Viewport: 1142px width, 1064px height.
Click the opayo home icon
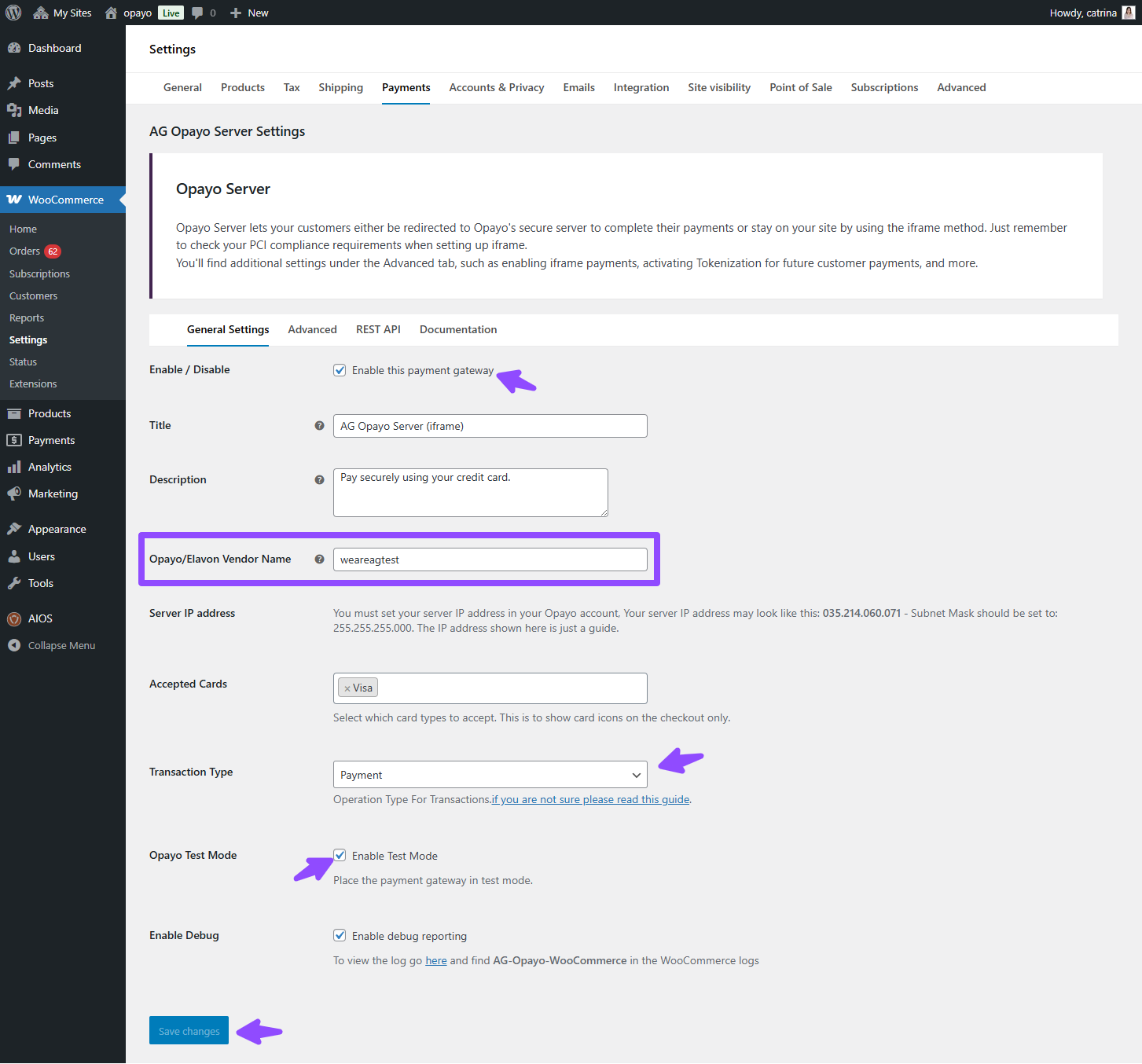click(x=111, y=13)
